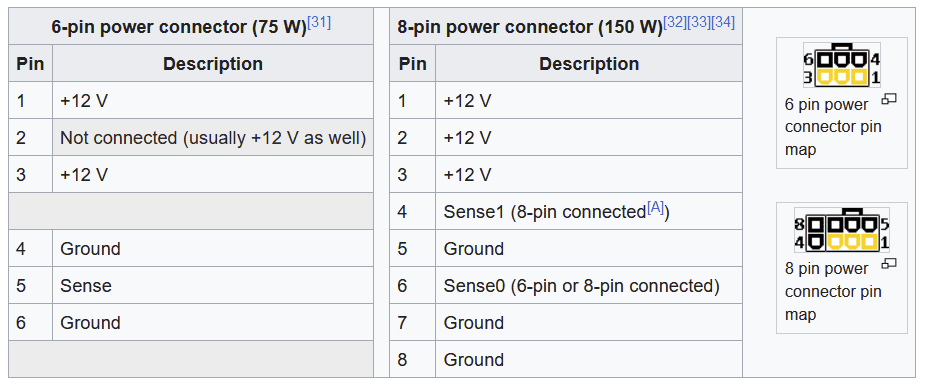Click the 6-pin power connector table header

(191, 26)
